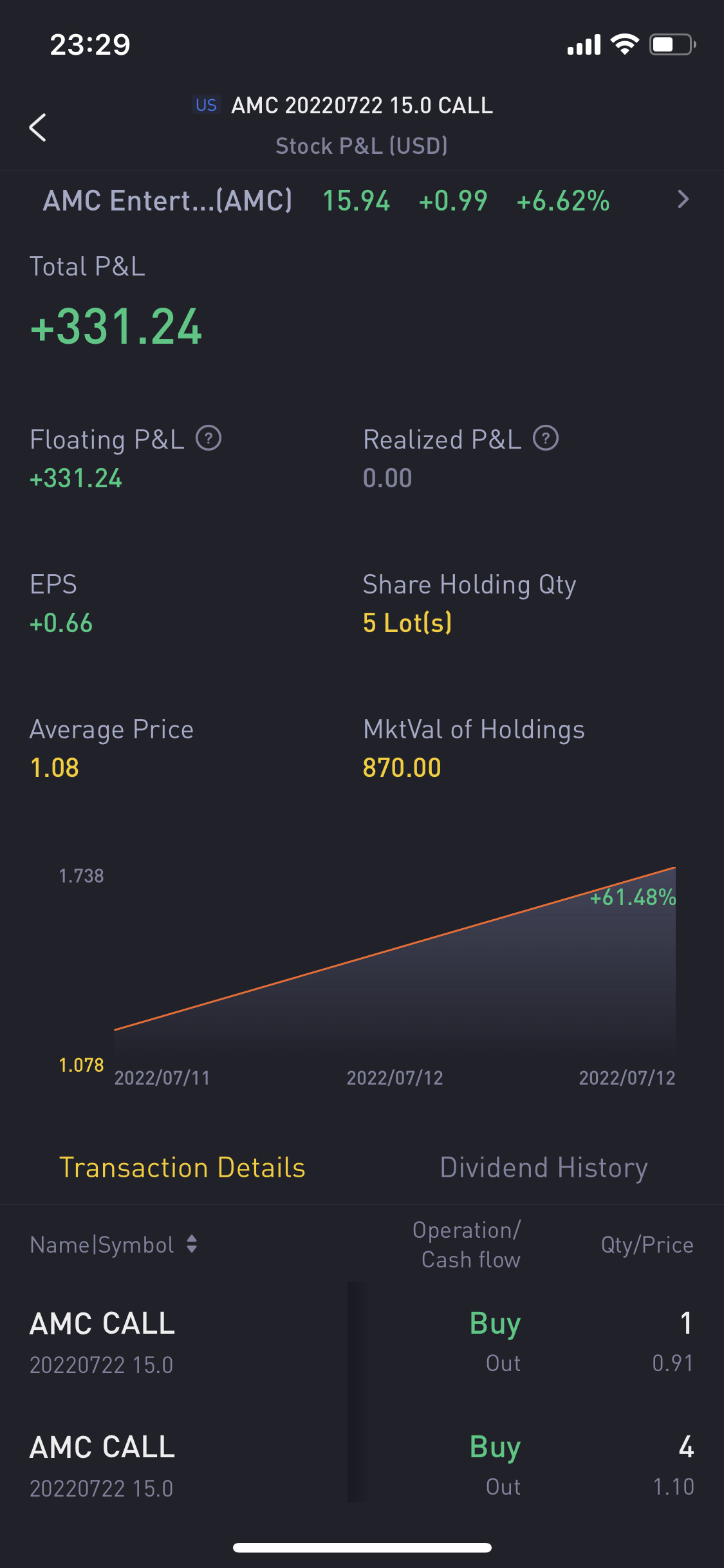Switch to Transaction Details tab
The width and height of the screenshot is (724, 1568).
182,1167
